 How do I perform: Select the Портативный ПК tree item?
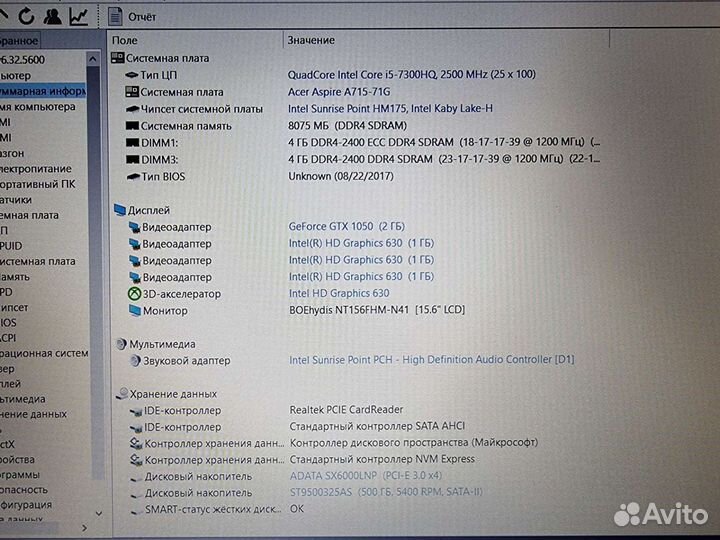[x=38, y=184]
